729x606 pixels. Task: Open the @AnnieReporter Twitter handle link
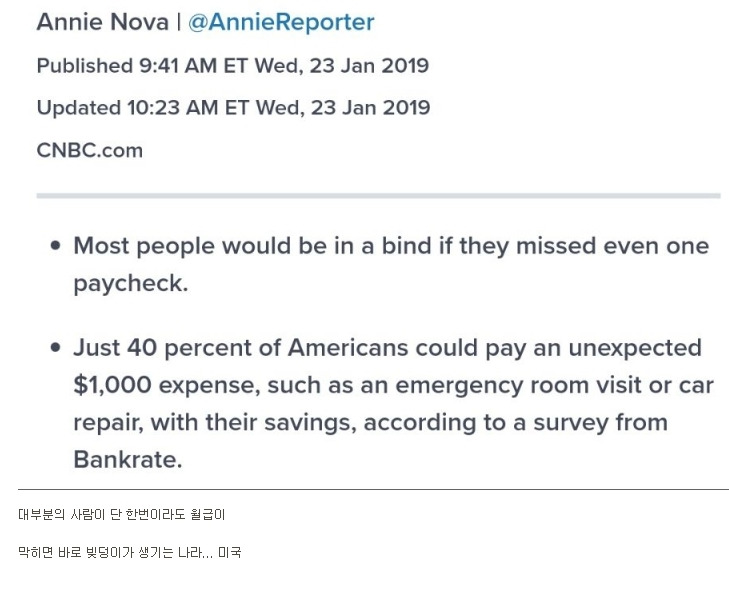(281, 23)
